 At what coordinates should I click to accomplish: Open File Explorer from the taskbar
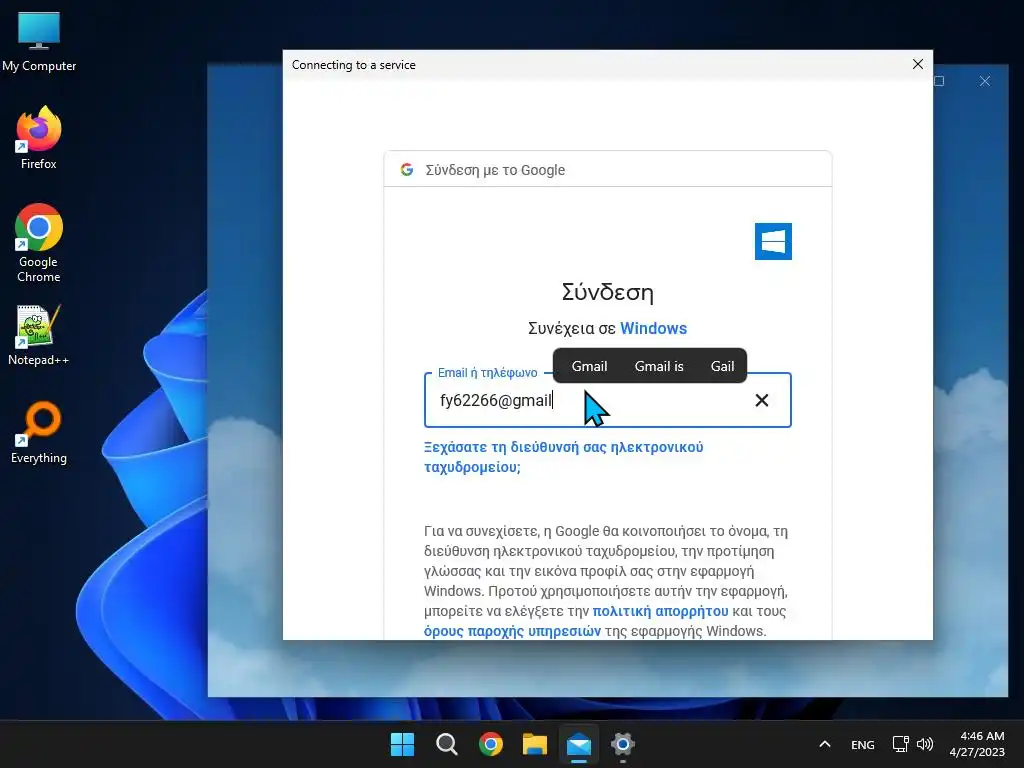[x=534, y=744]
